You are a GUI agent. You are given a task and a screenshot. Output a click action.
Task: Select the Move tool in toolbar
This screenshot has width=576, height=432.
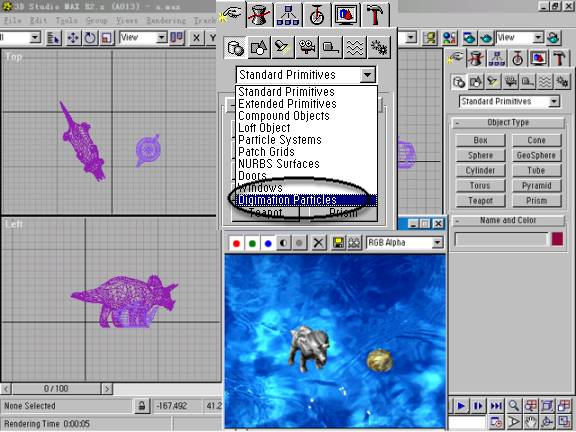pos(73,38)
